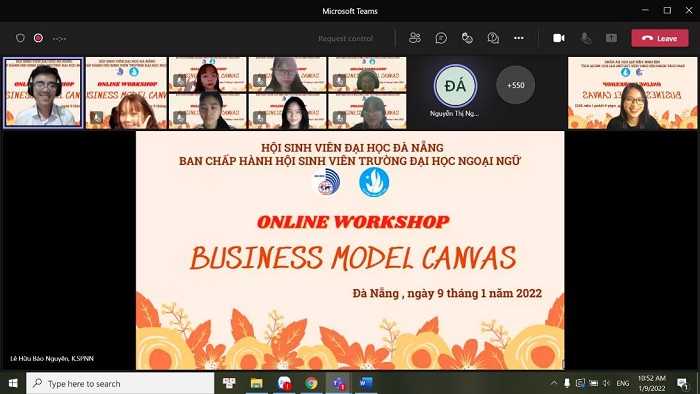This screenshot has width=700, height=394.
Task: Click the icon between Reactions and More actions
Action: click(493, 38)
